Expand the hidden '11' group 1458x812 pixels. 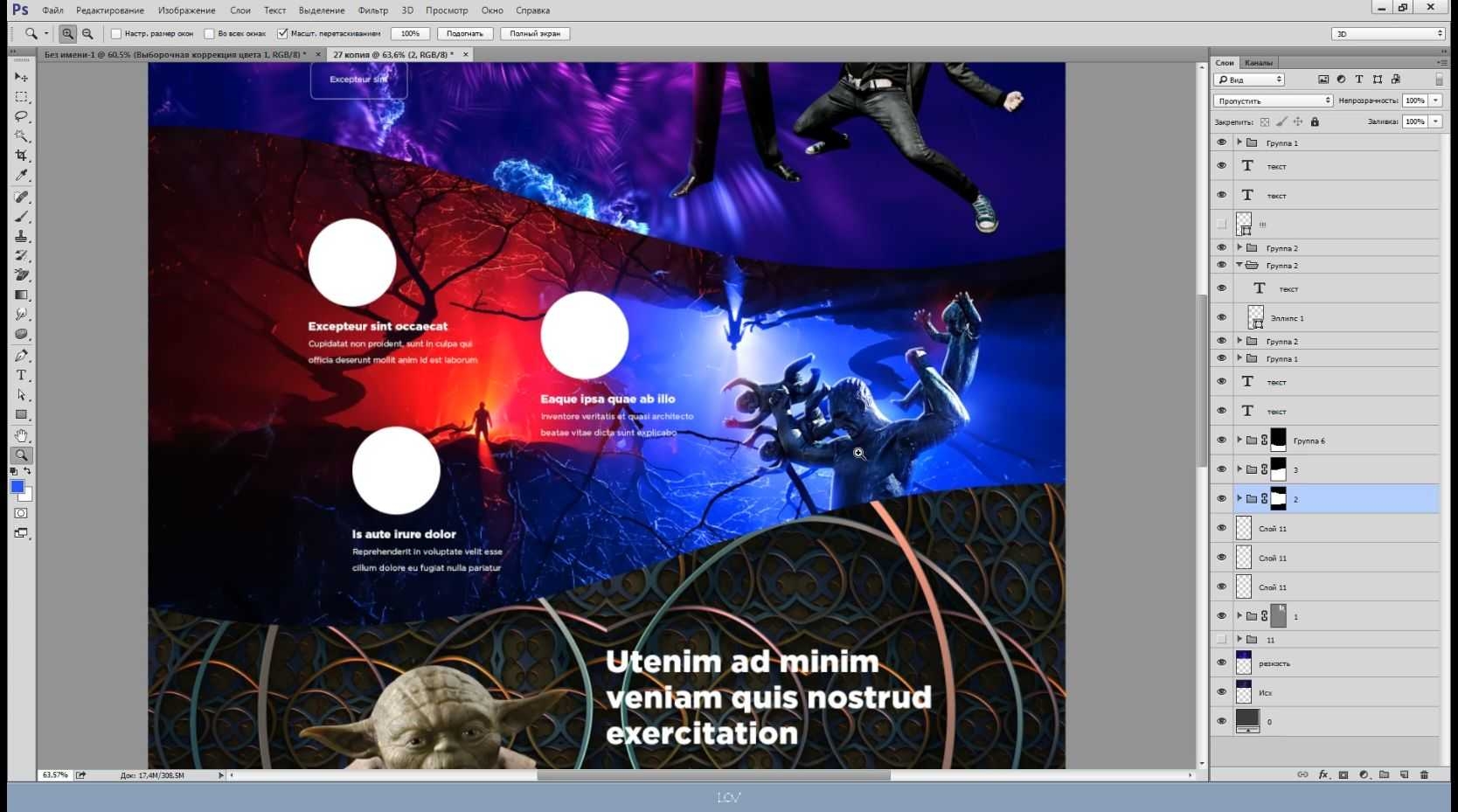1239,639
